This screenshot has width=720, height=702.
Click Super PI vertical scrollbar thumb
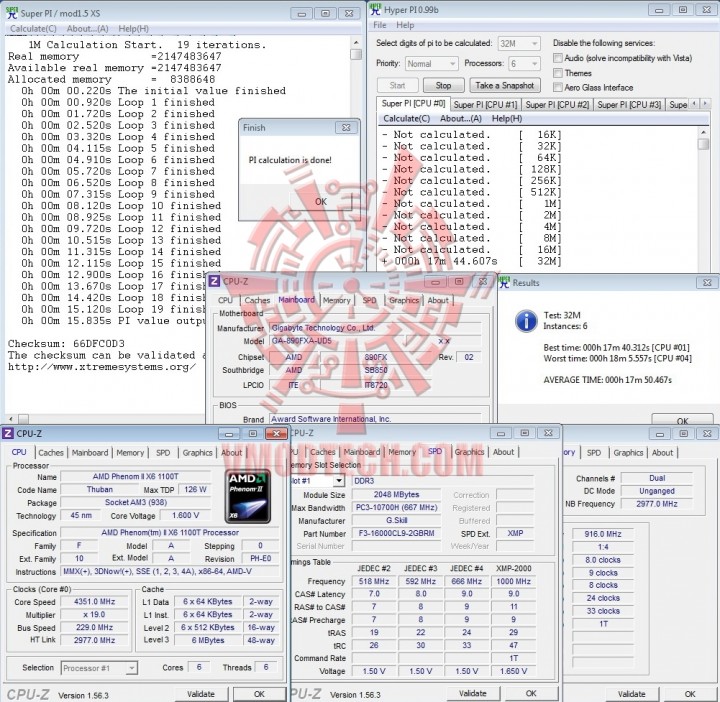[356, 55]
